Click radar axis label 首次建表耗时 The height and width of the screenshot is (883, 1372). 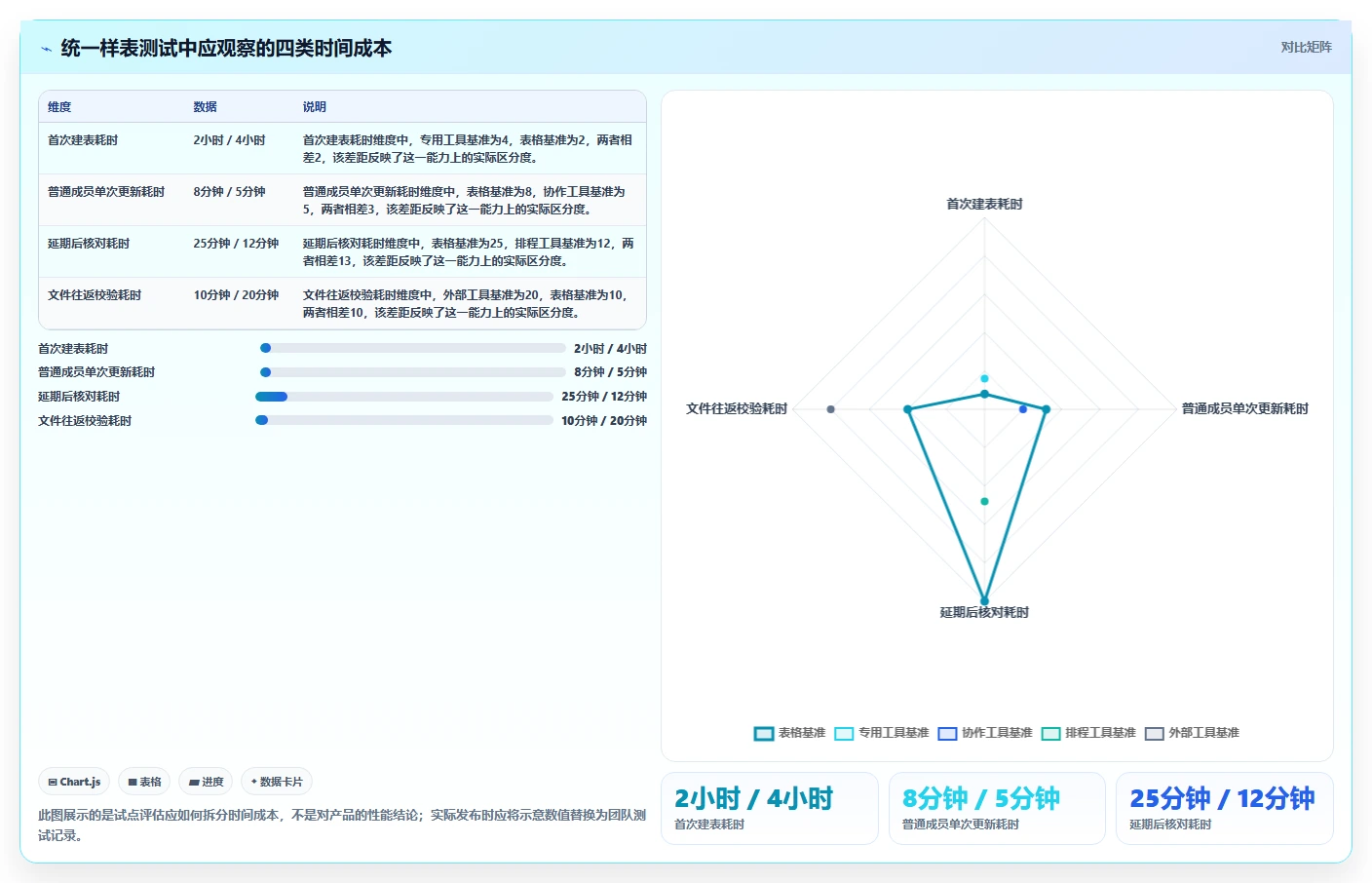(984, 205)
